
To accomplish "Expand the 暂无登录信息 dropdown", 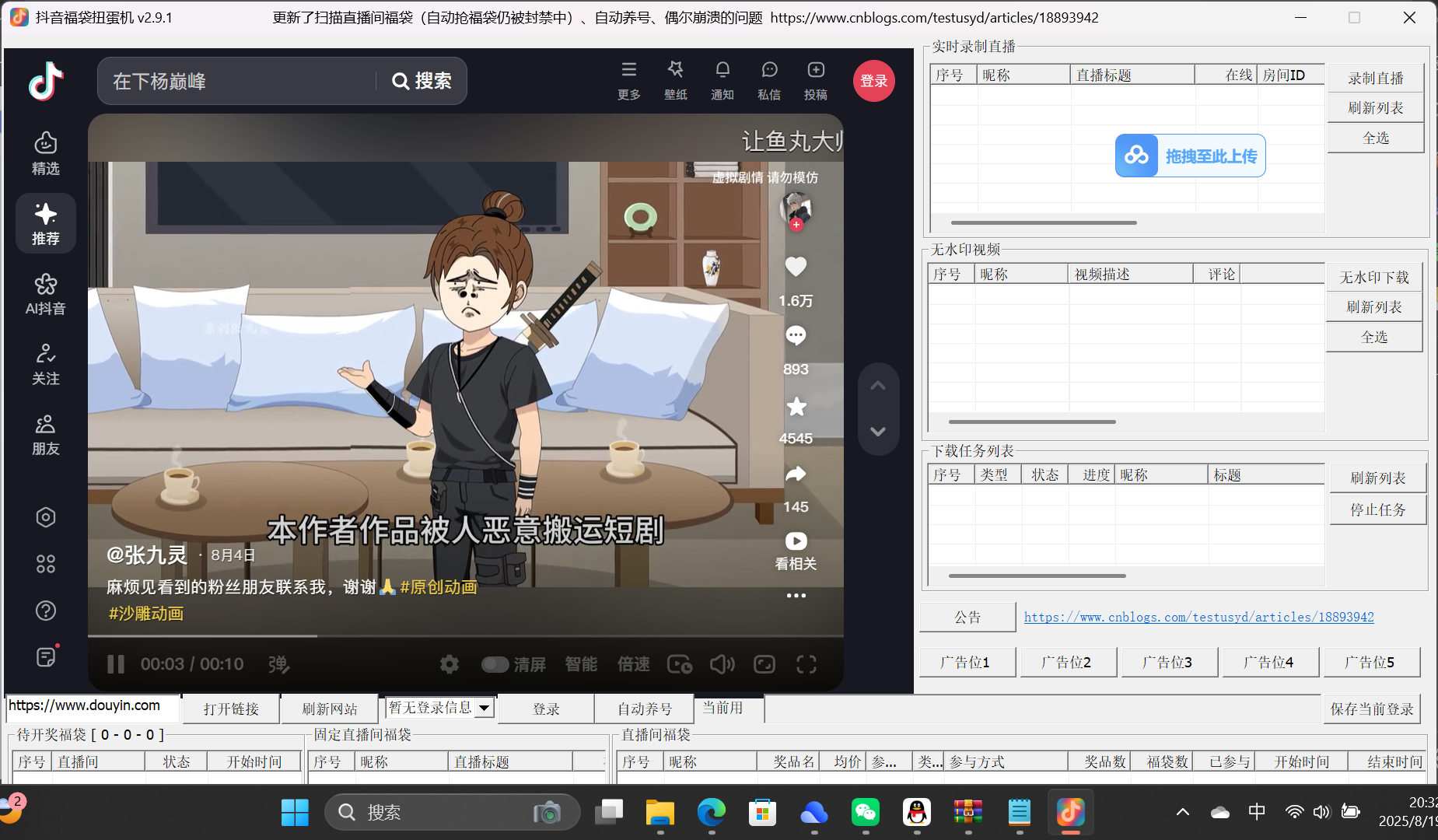I will pos(438,707).
